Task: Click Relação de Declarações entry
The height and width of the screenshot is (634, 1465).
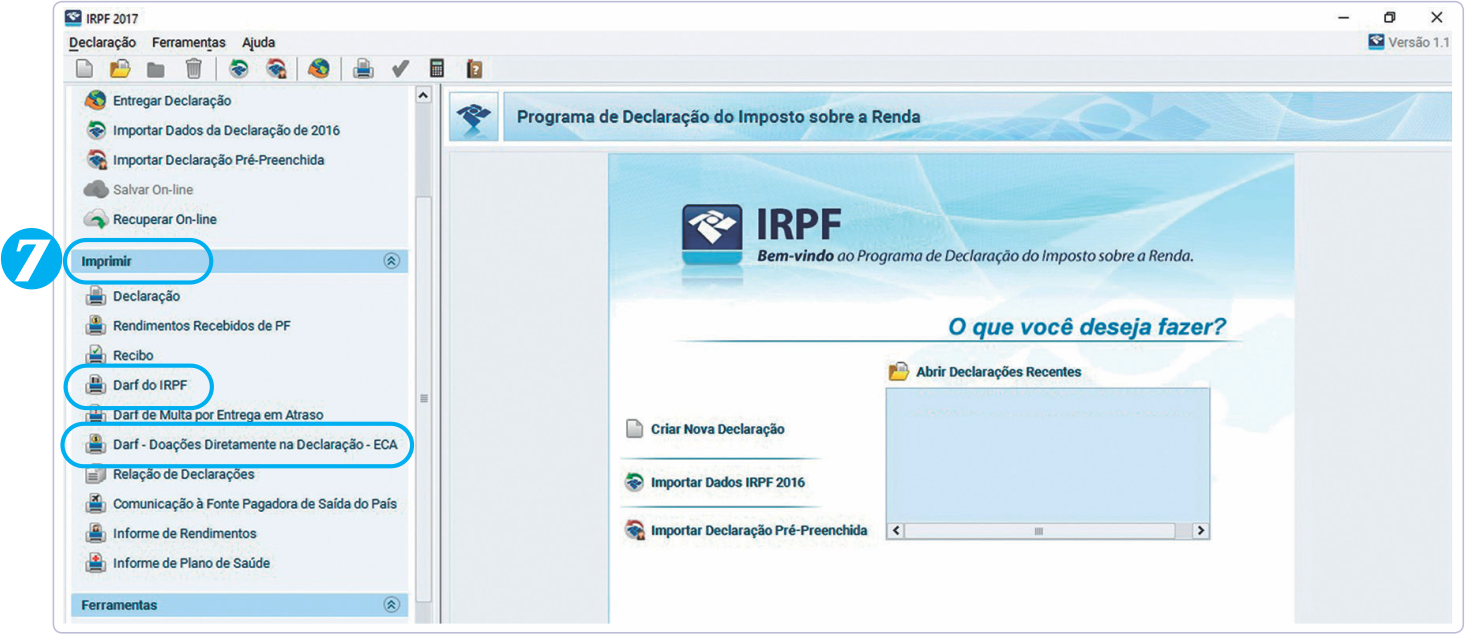Action: click(x=184, y=474)
